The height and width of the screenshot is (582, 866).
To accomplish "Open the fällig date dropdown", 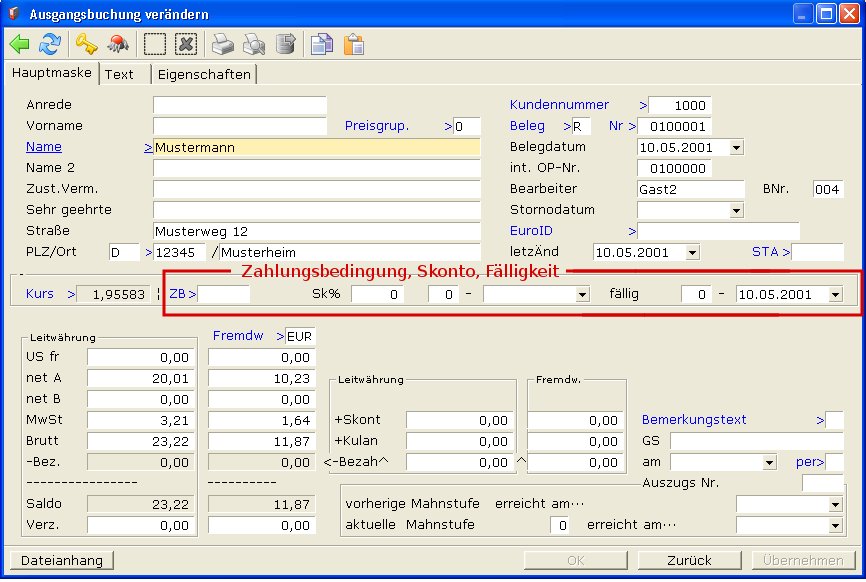I will [835, 295].
